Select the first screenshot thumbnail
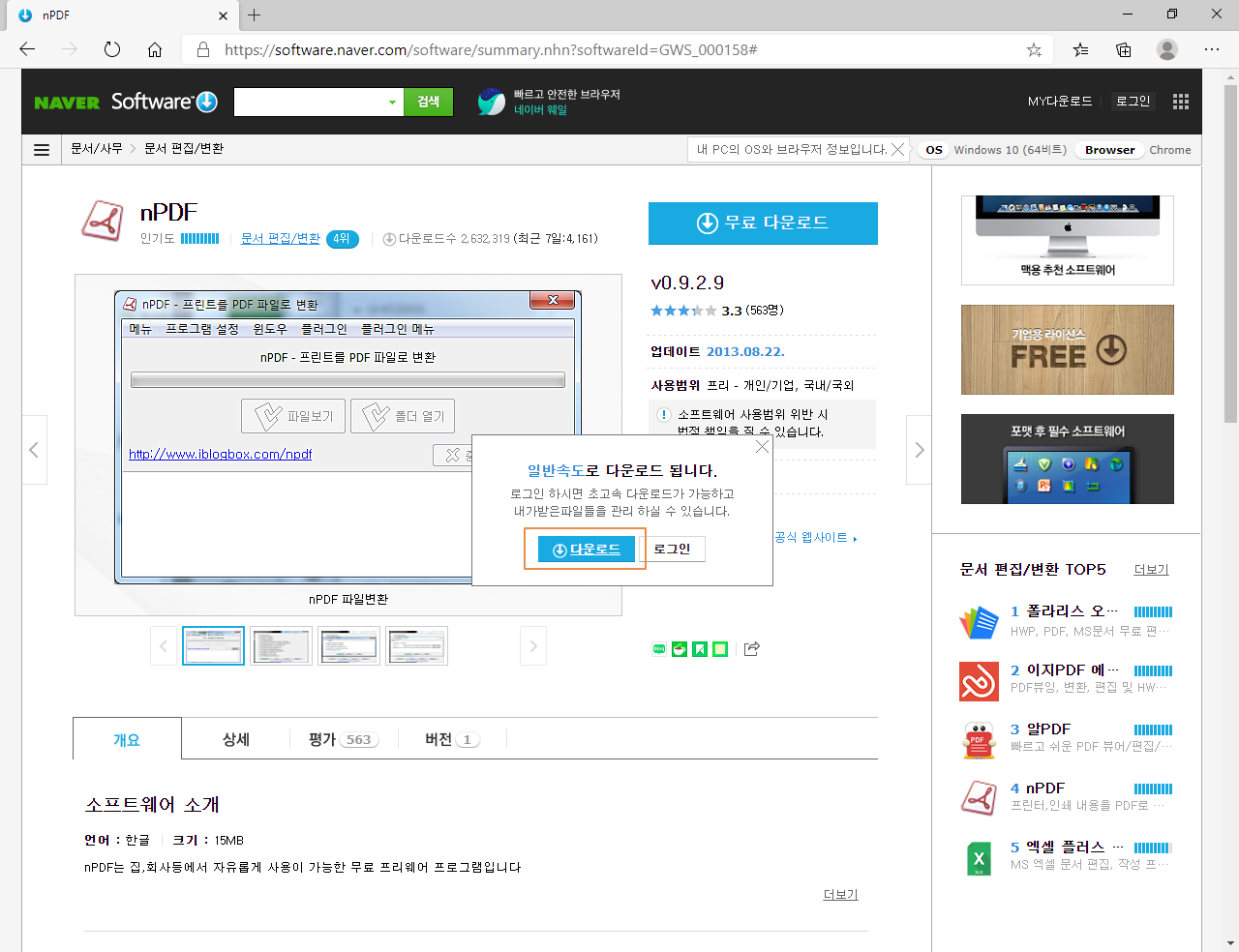Screen dimensions: 1239x952 [213, 646]
